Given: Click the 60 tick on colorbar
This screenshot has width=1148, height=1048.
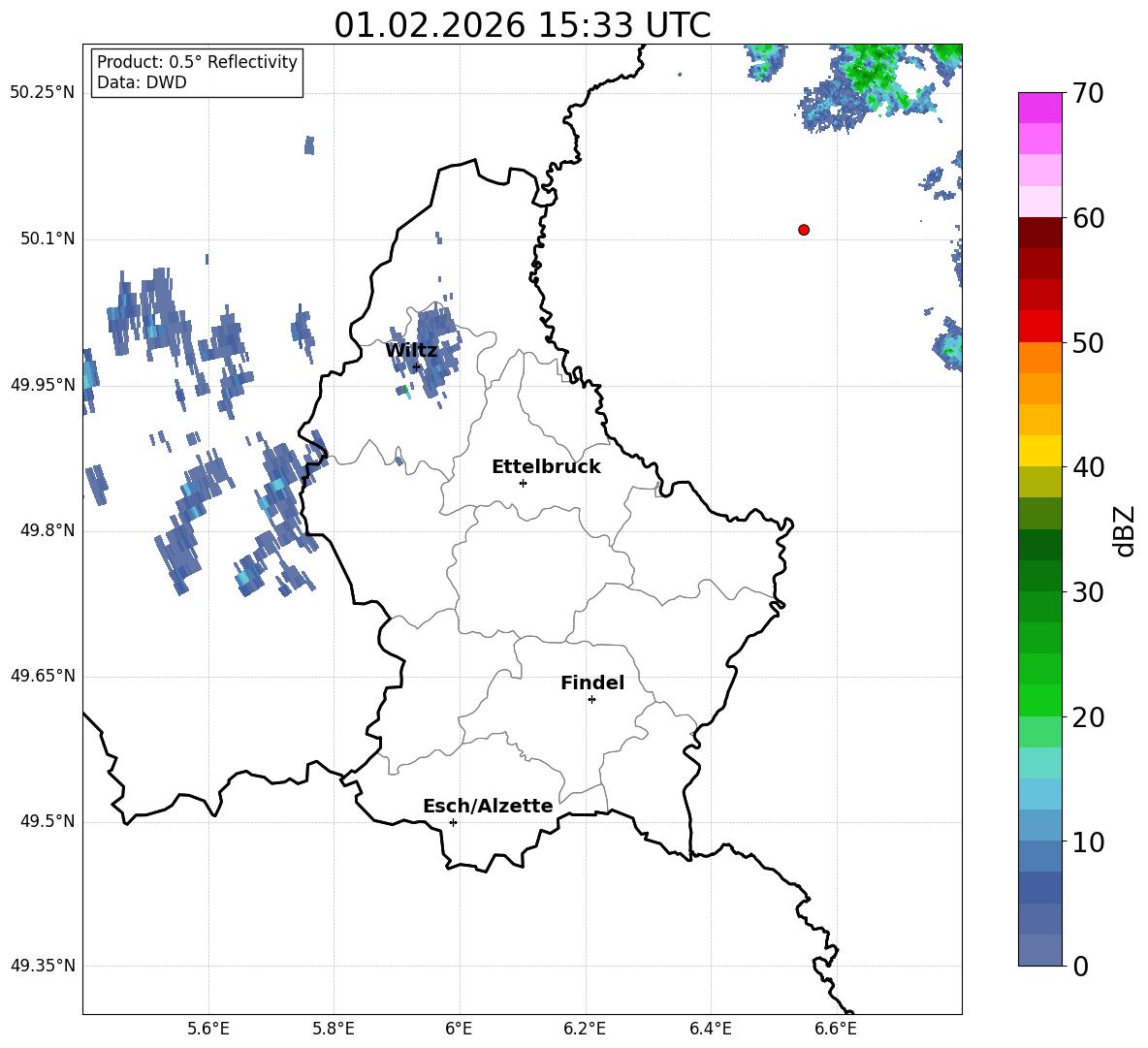Looking at the screenshot, I should pos(1088,218).
